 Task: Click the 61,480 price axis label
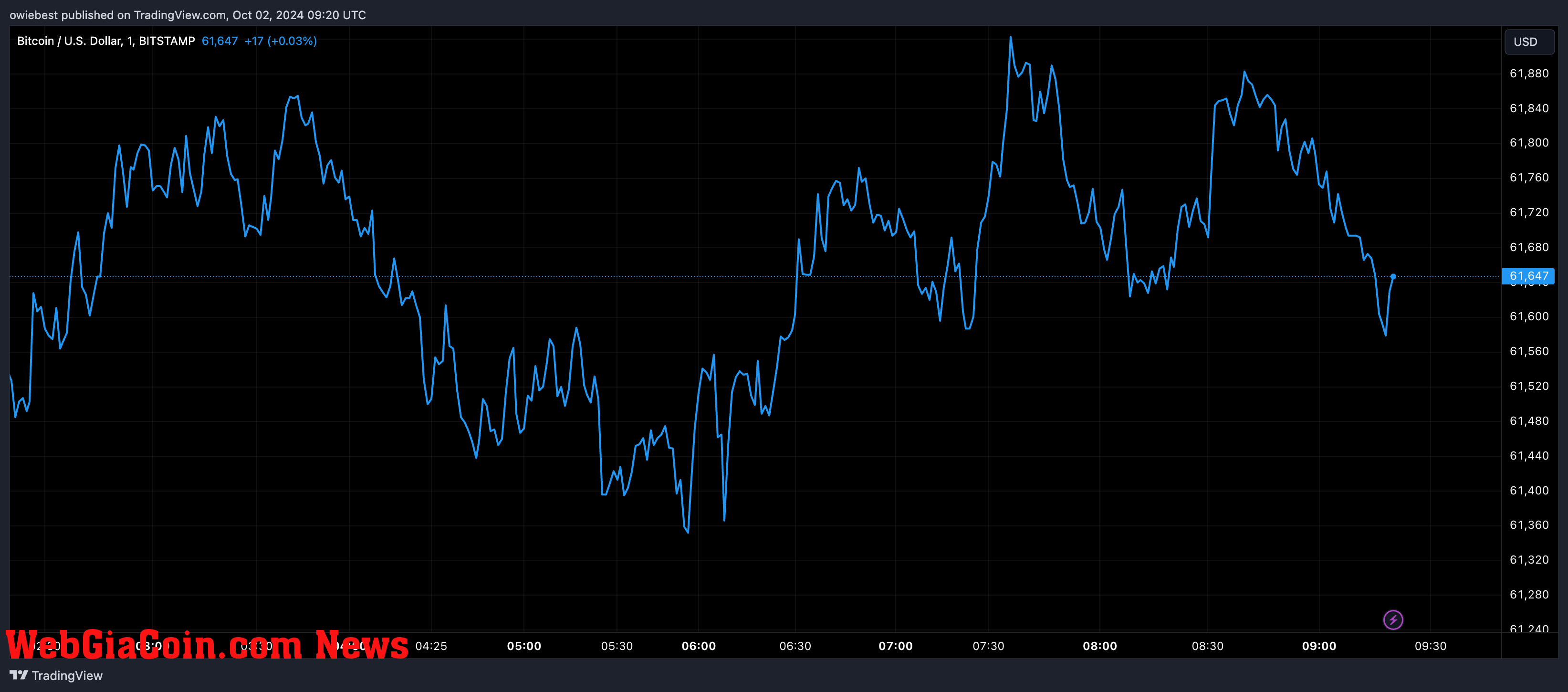coord(1529,420)
